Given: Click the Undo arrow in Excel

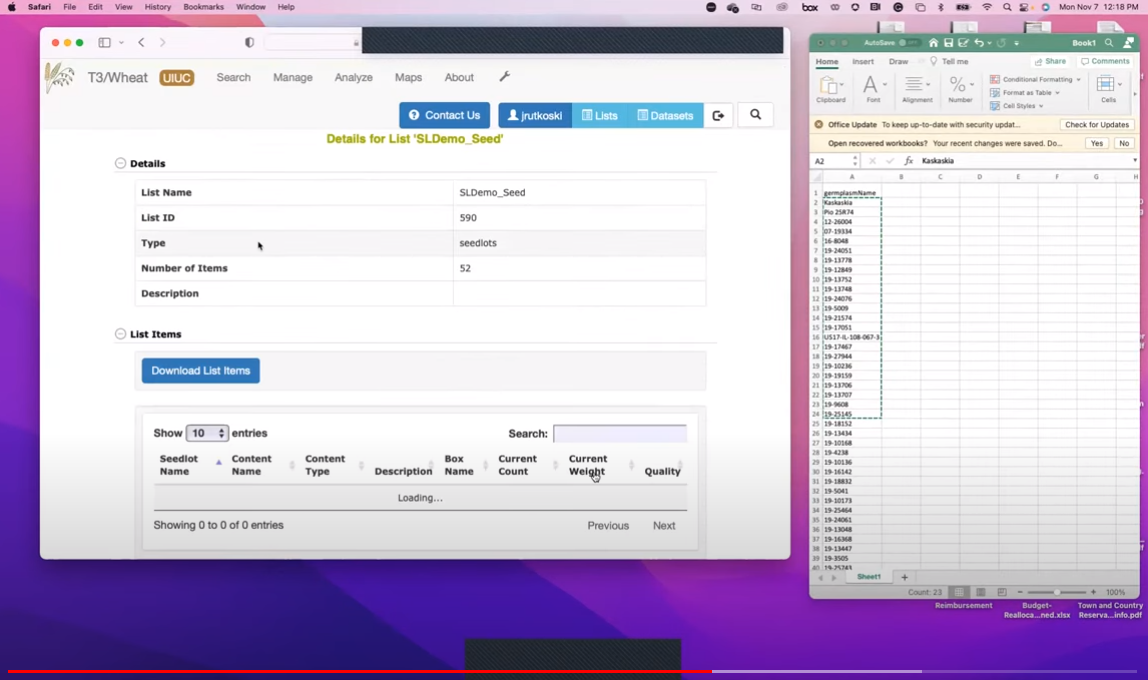Looking at the screenshot, I should click(x=978, y=43).
